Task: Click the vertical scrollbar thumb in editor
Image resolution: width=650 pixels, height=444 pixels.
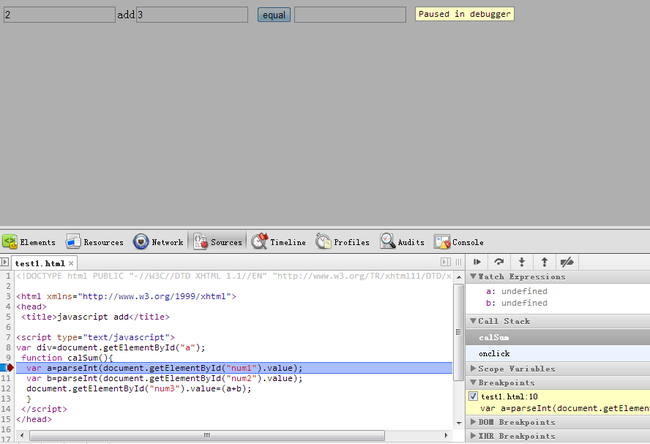Action: [x=458, y=332]
